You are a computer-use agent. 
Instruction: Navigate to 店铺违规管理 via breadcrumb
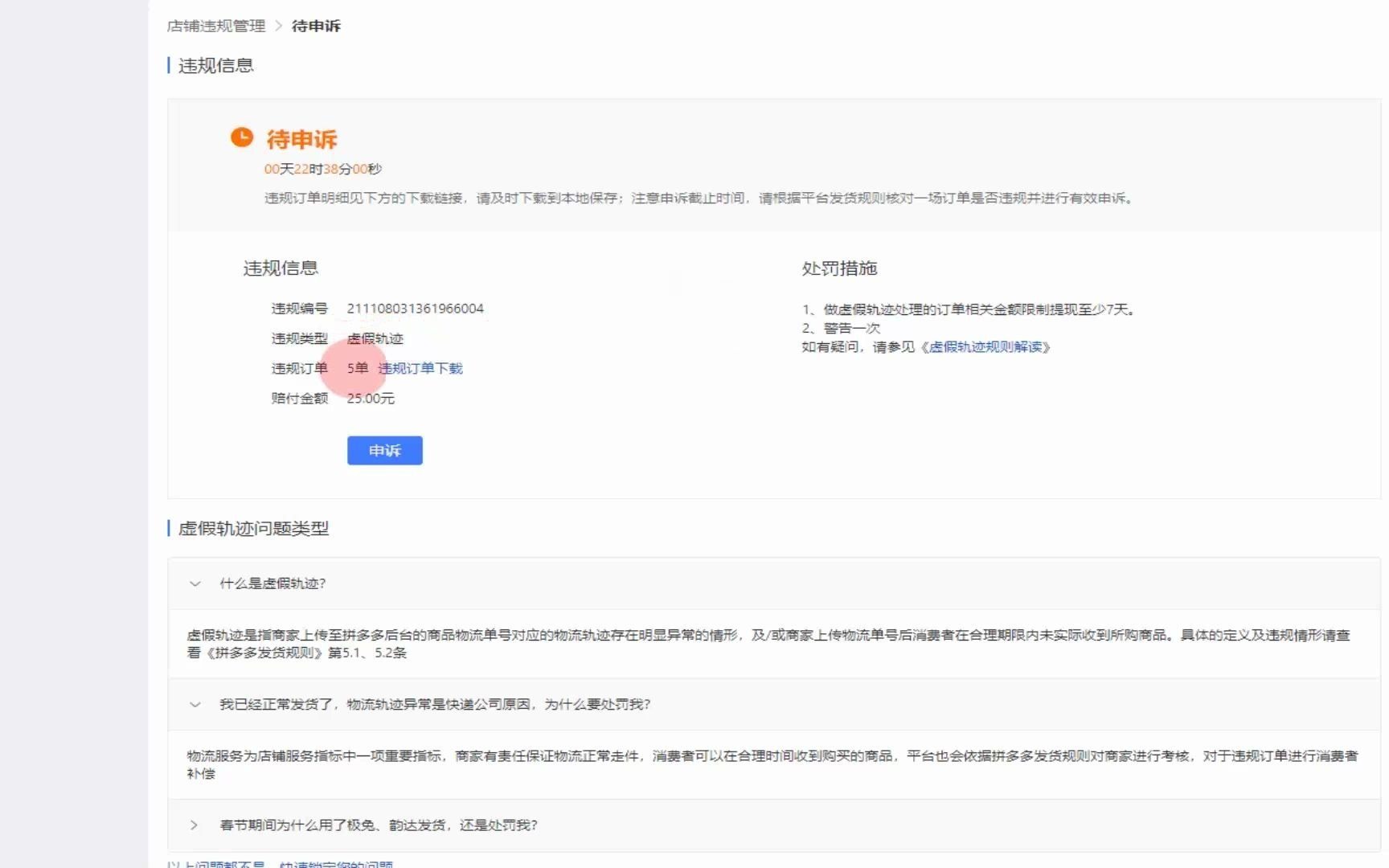coord(215,26)
